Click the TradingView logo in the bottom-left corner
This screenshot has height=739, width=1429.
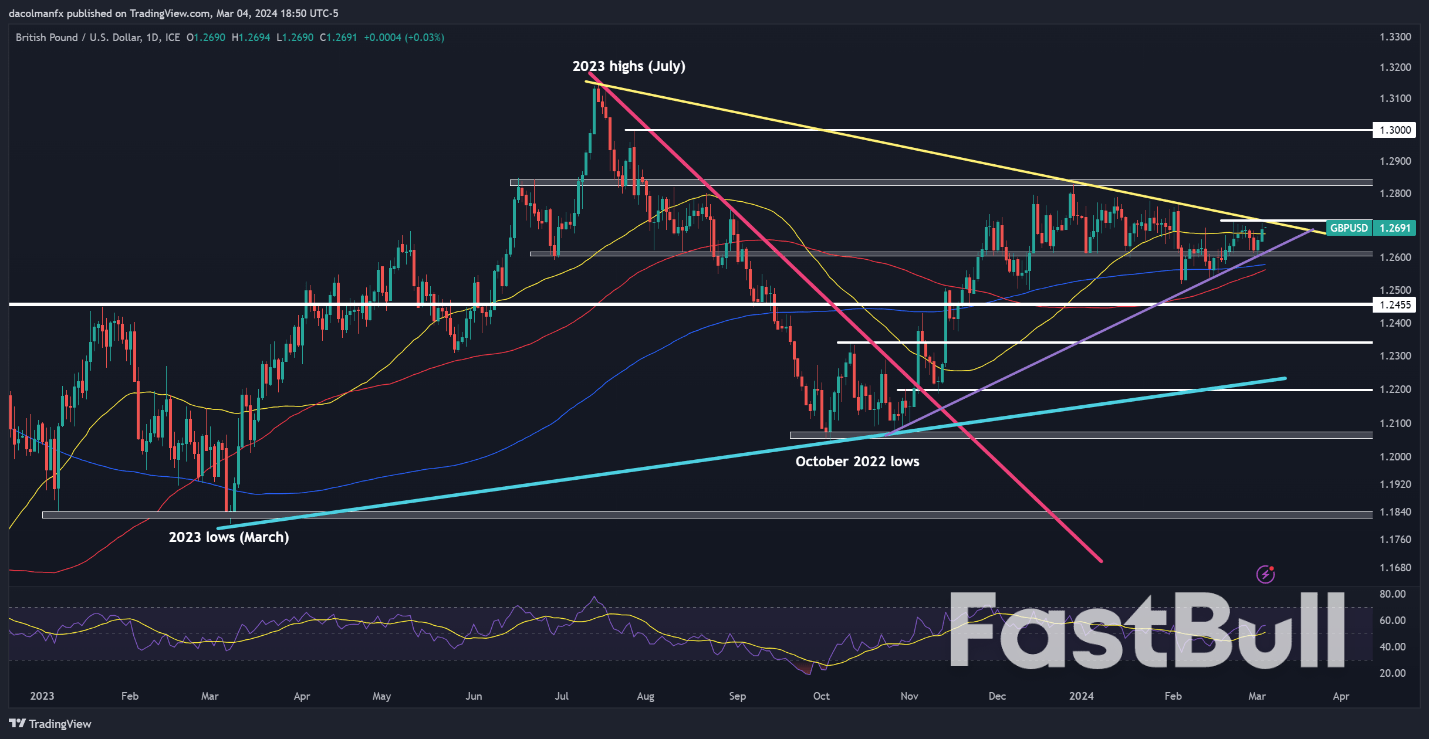click(x=48, y=724)
